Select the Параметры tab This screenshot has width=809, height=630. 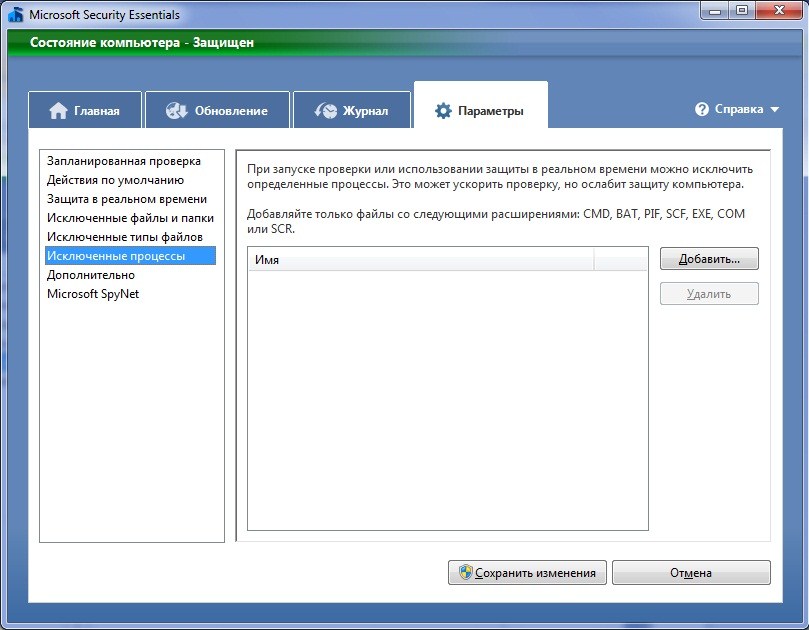481,105
